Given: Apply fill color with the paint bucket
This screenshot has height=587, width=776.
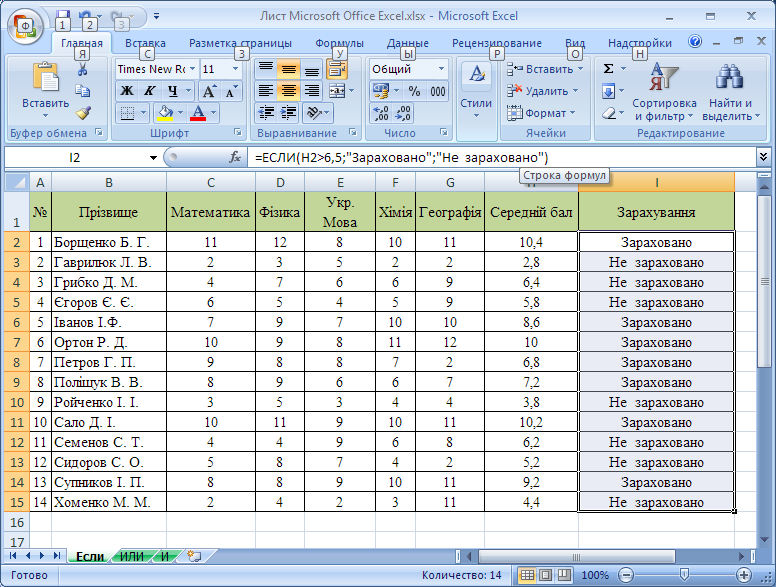Looking at the screenshot, I should click(165, 113).
